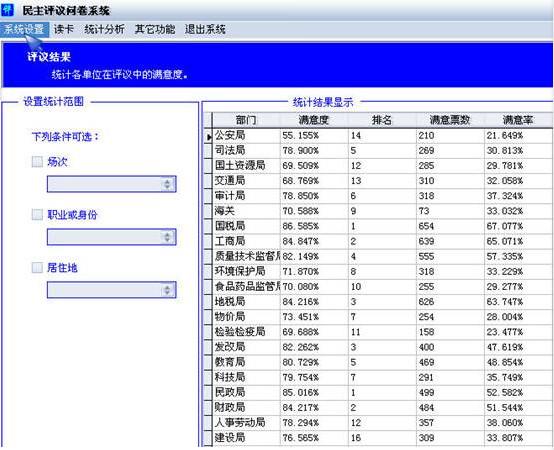554x450 pixels.
Task: Sort by the 满意度 column header
Action: 314,120
